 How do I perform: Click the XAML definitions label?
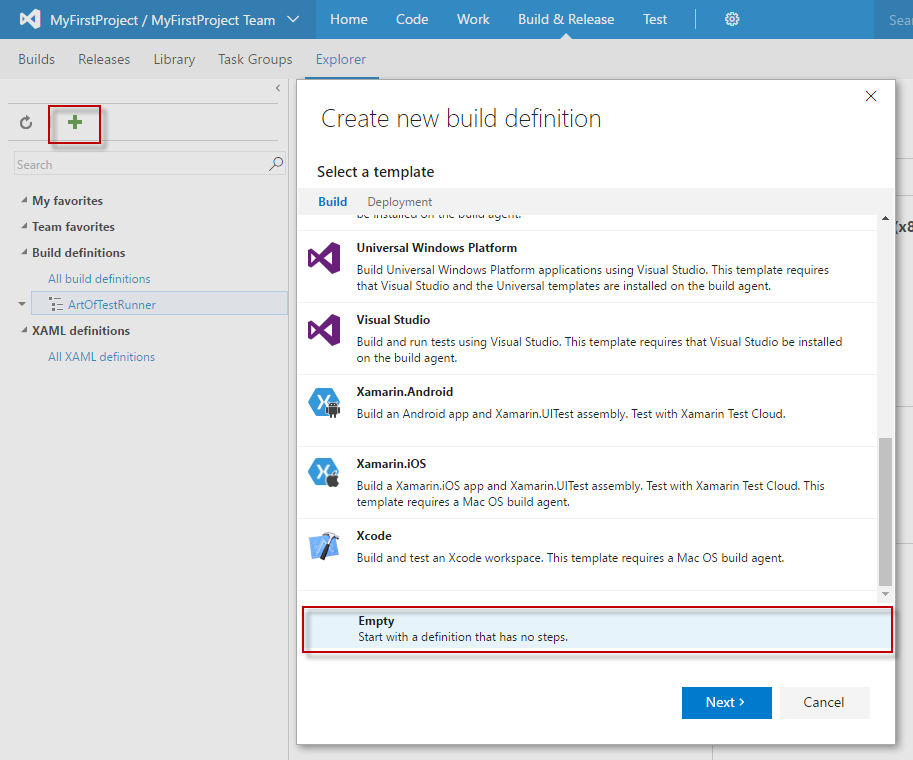[81, 331]
